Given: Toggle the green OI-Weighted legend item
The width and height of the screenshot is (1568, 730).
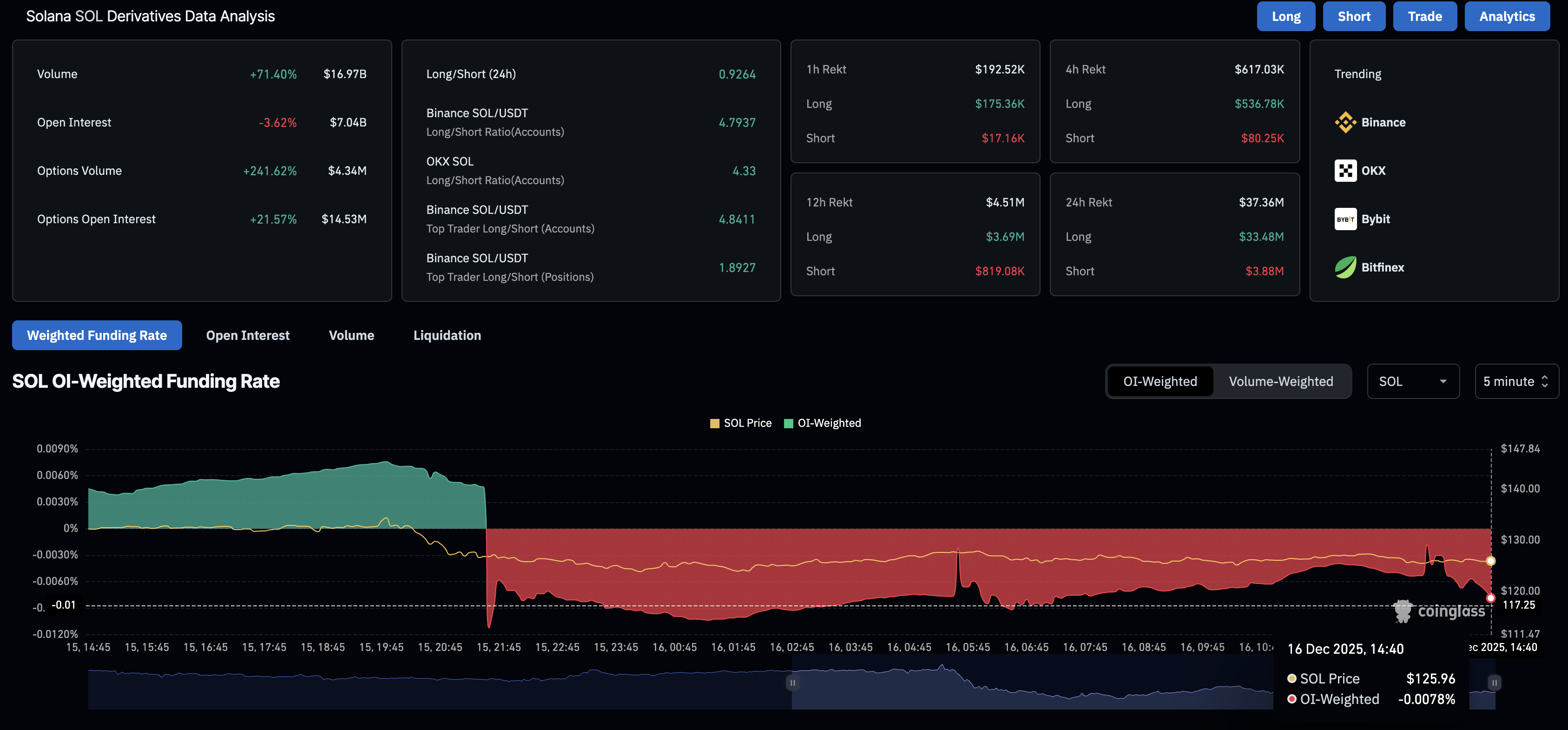Looking at the screenshot, I should tap(788, 423).
